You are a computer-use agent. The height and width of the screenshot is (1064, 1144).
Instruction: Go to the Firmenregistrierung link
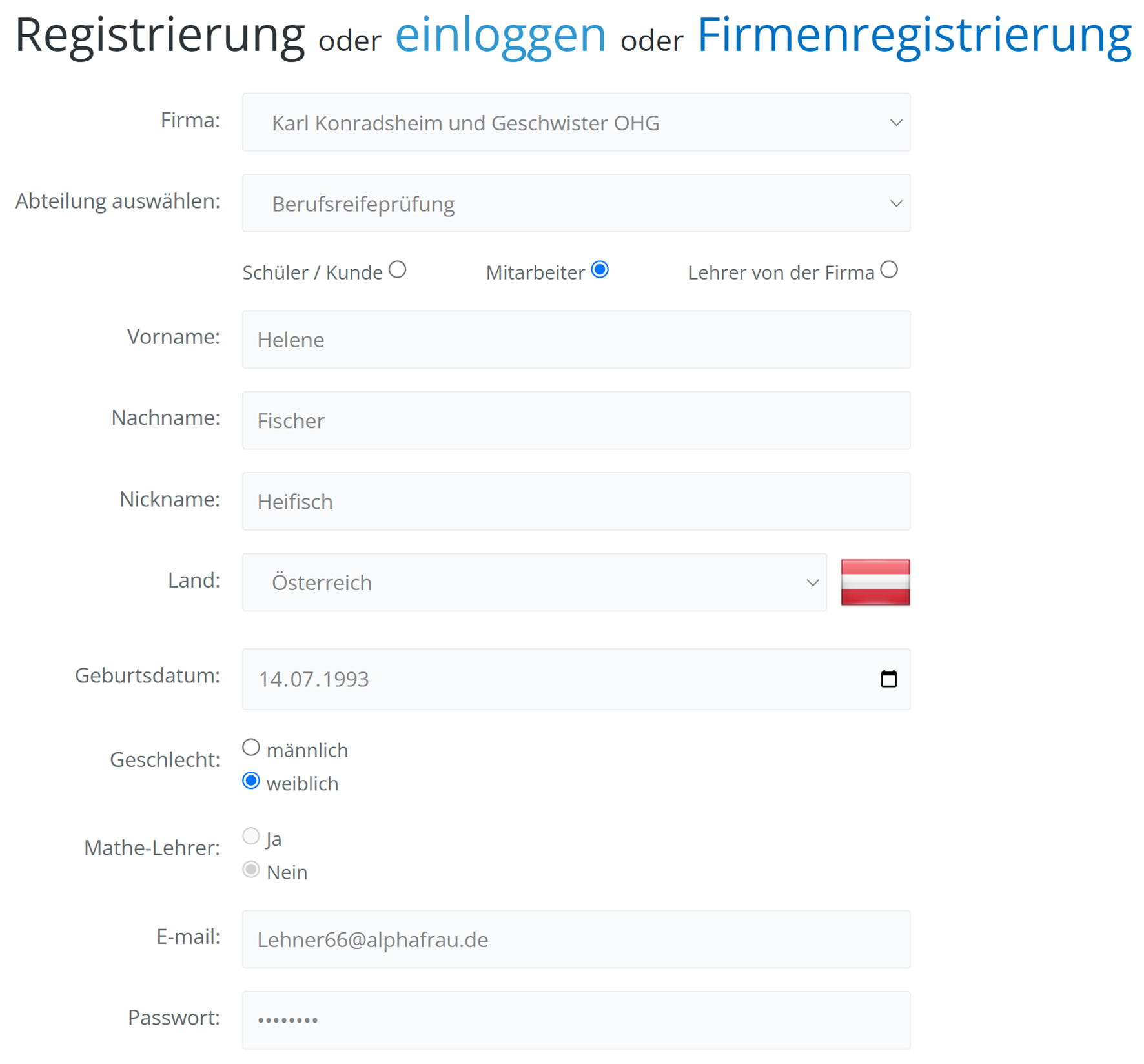pos(914,35)
